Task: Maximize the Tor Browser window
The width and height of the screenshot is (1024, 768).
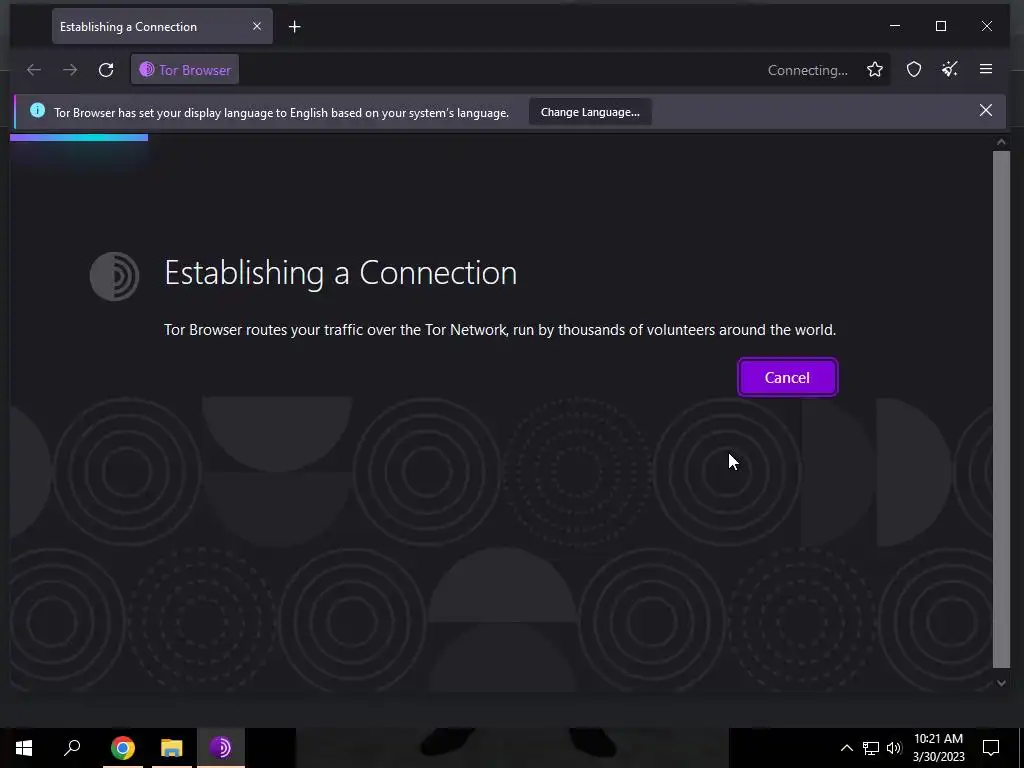Action: point(940,26)
